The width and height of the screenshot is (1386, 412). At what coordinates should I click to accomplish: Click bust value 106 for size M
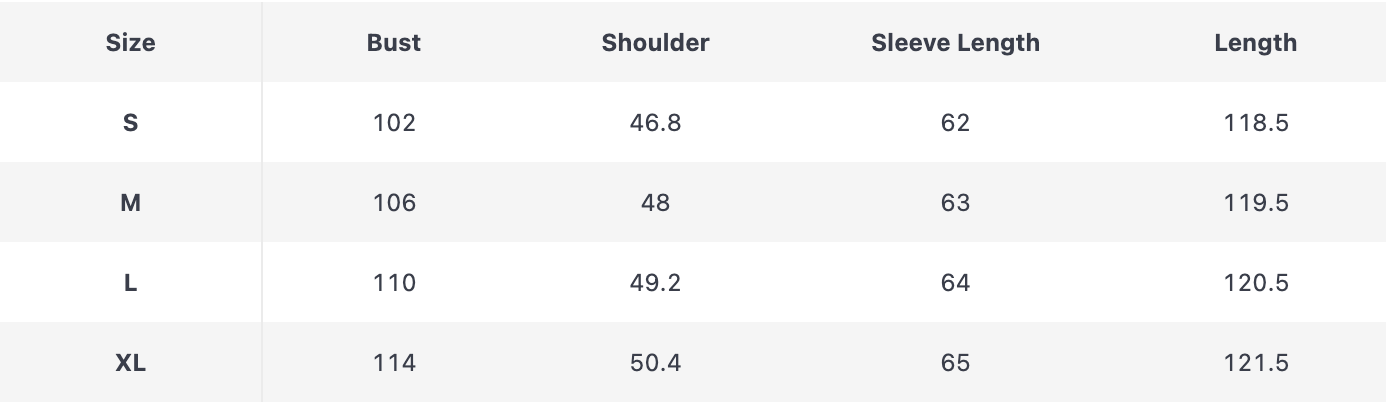tap(394, 203)
